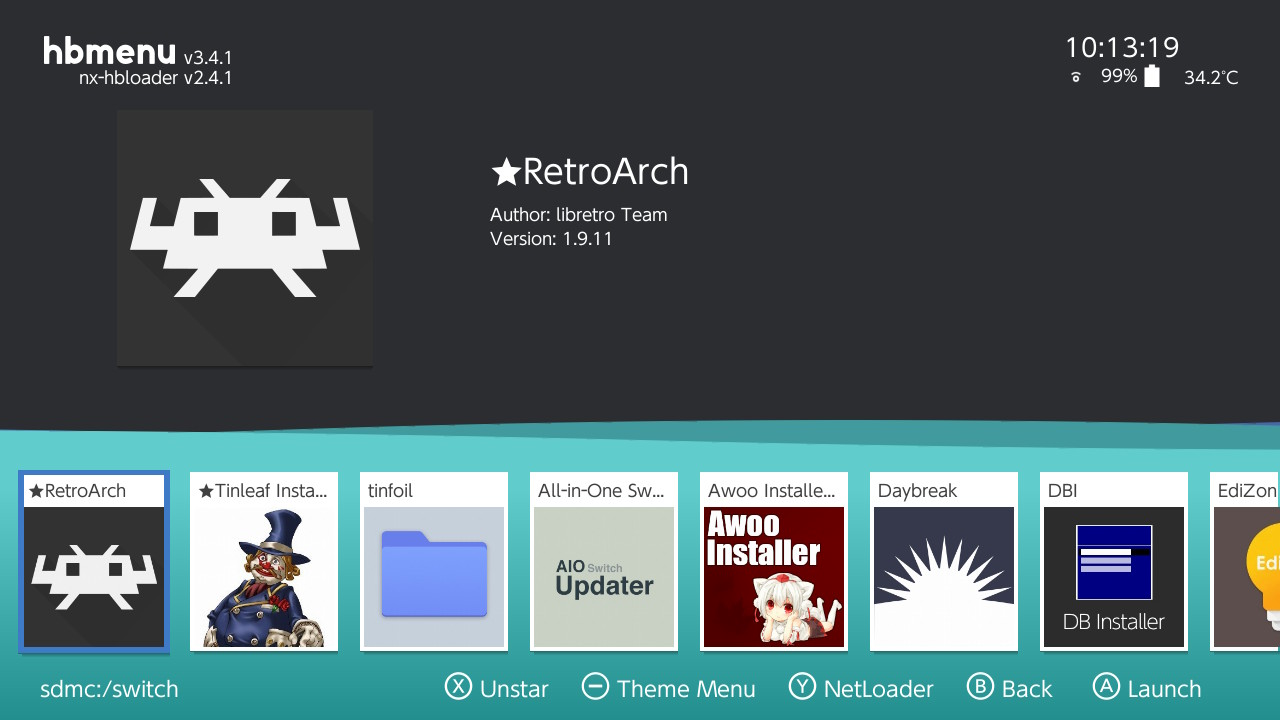Viewport: 1280px width, 720px height.
Task: Select the EdiZon app tile
Action: (1245, 562)
